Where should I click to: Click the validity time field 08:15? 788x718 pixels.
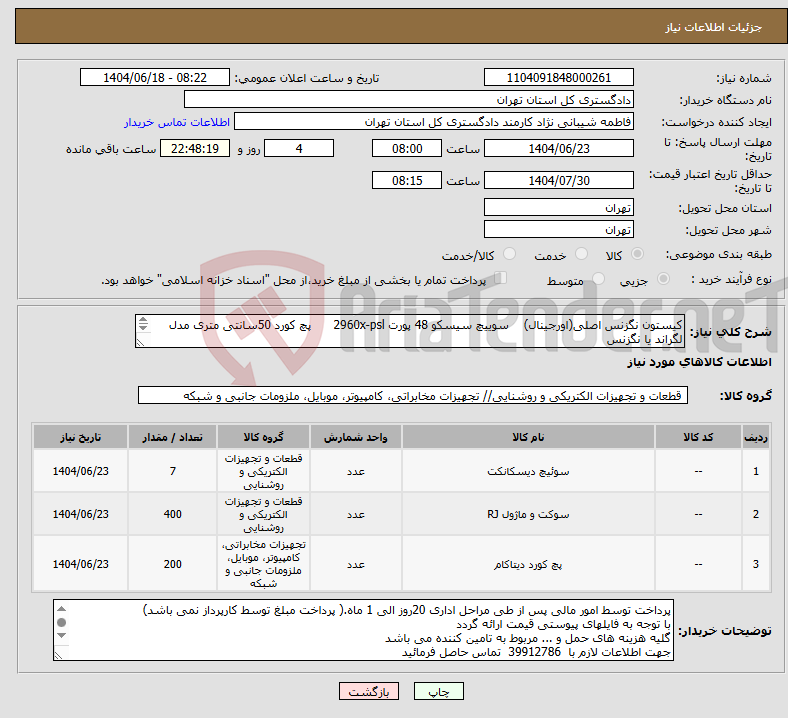click(x=407, y=180)
